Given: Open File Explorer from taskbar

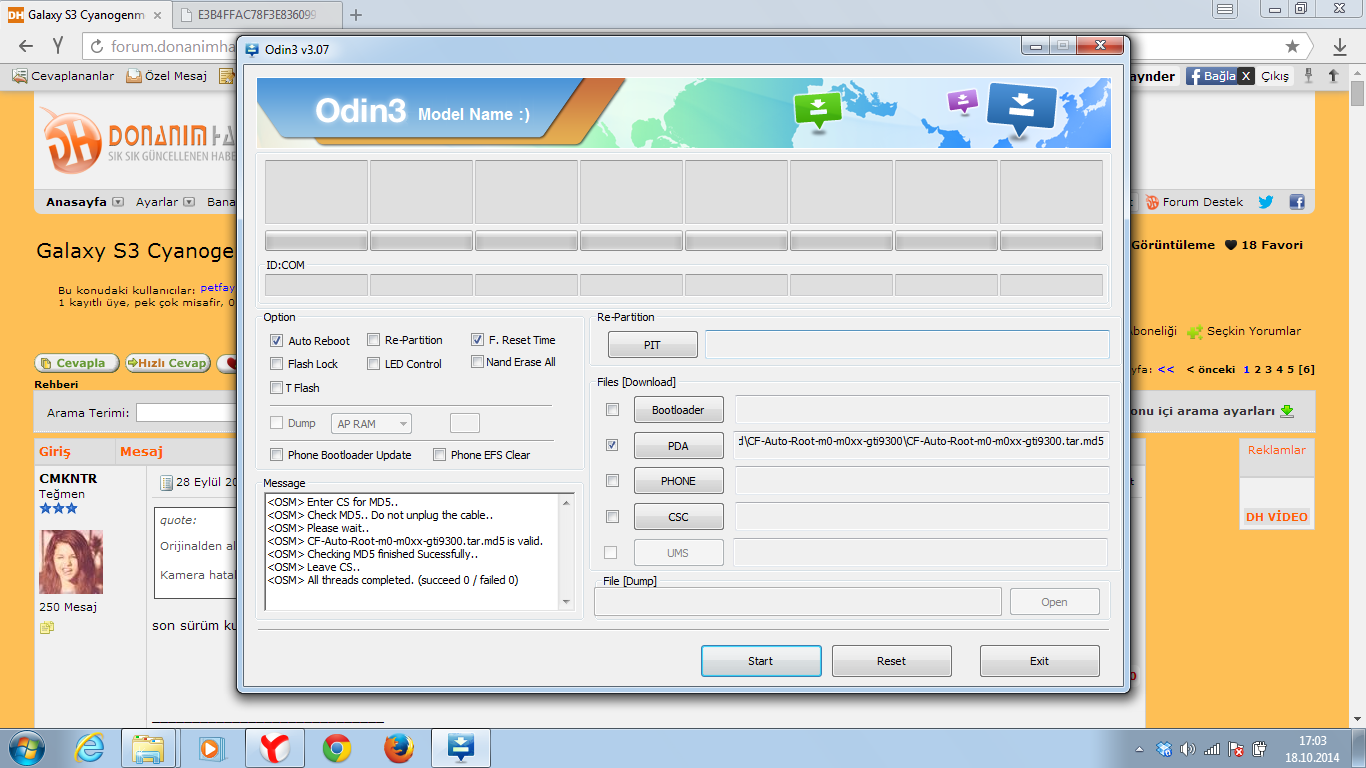Looking at the screenshot, I should coord(148,748).
